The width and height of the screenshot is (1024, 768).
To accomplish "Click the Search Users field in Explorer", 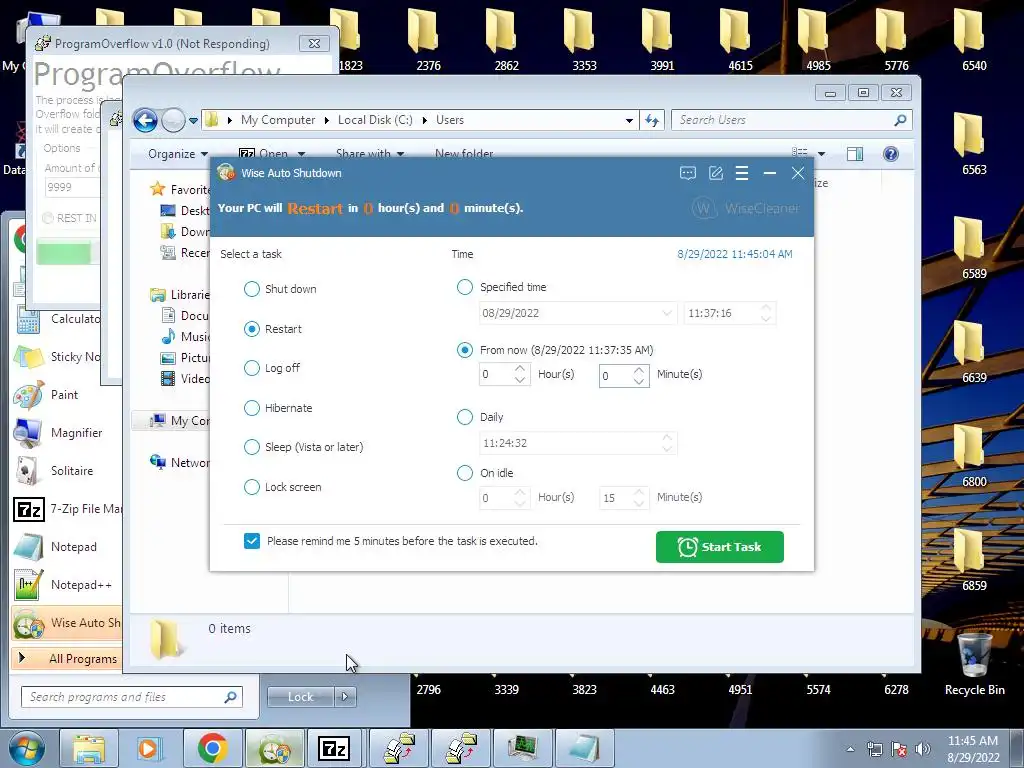I will (784, 120).
